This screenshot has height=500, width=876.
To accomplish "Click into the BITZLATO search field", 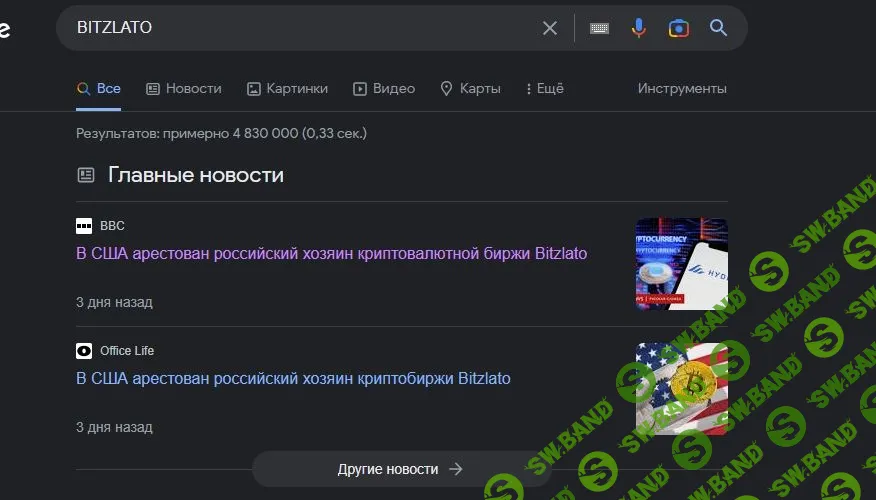I will pos(300,28).
